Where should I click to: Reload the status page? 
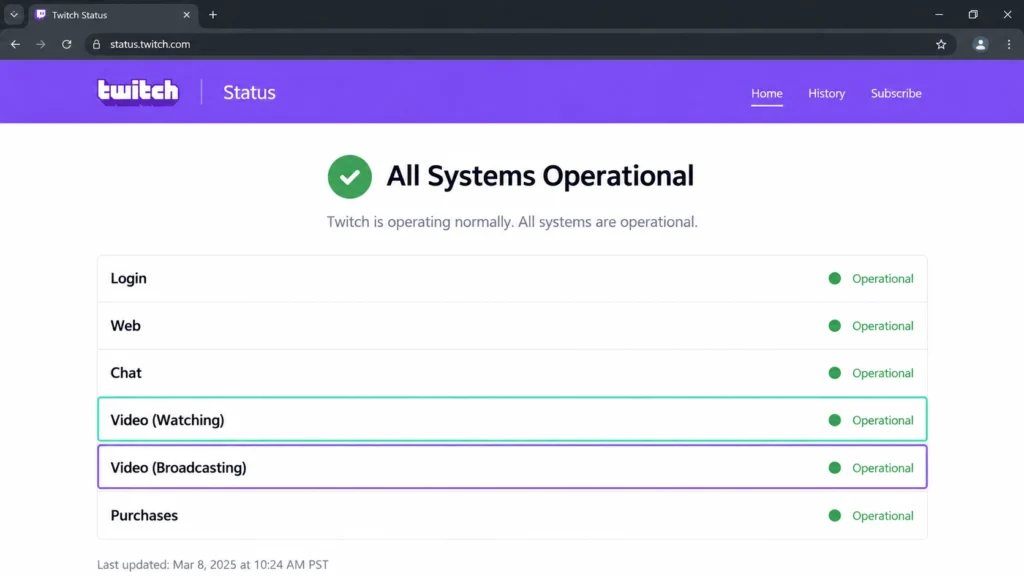tap(67, 44)
